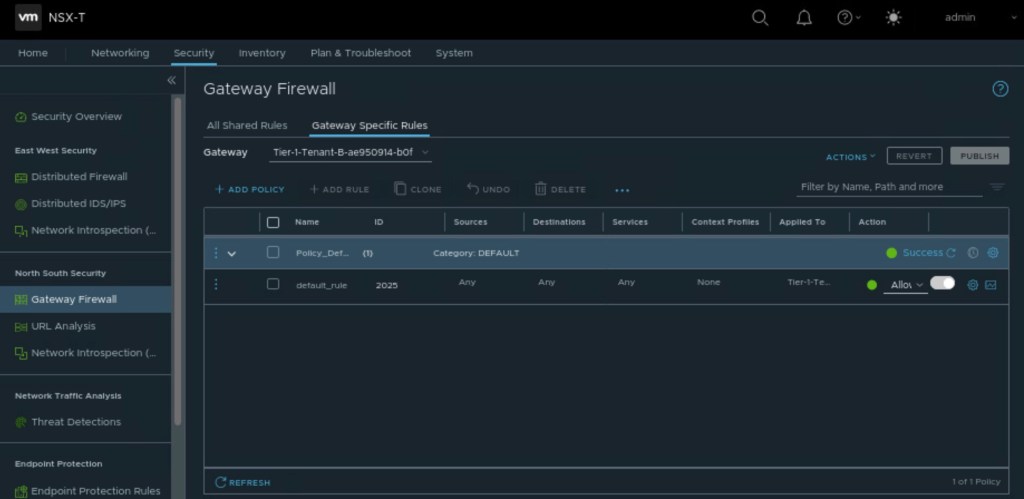Refresh the Success status of the policy
This screenshot has width=1024, height=499.
coord(951,253)
